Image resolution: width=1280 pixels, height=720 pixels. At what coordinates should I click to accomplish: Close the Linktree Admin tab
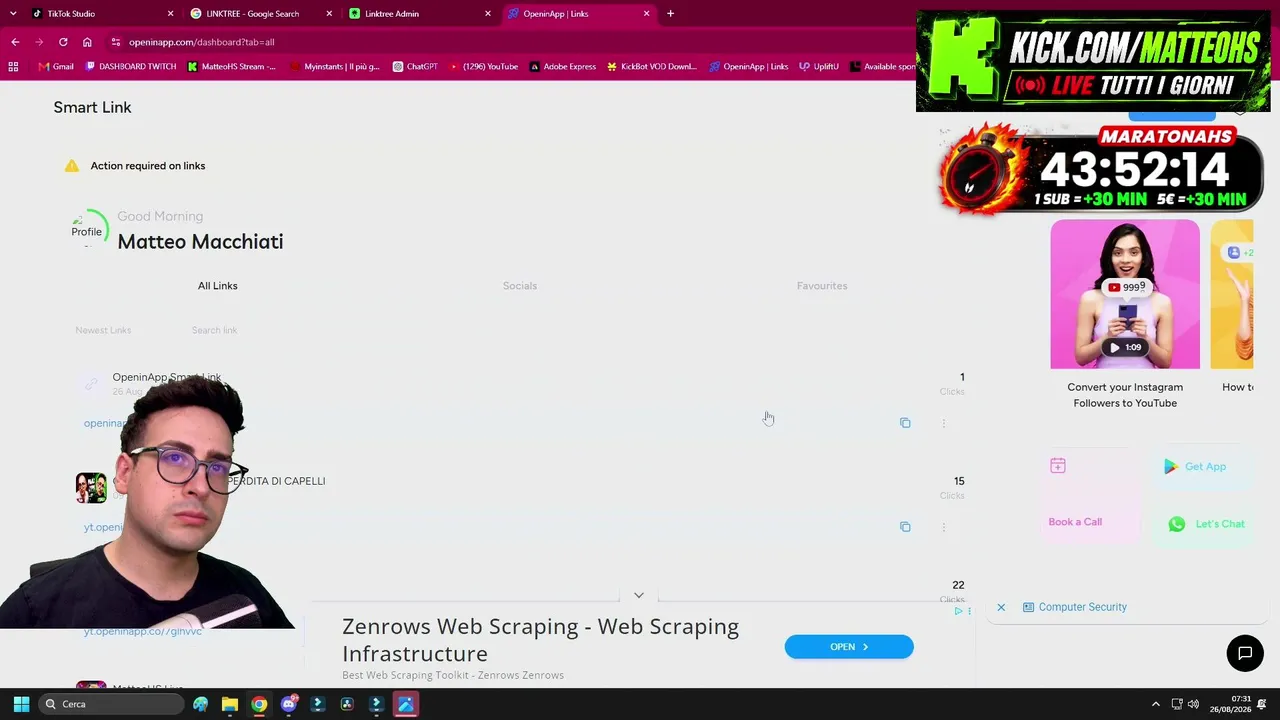(x=488, y=14)
